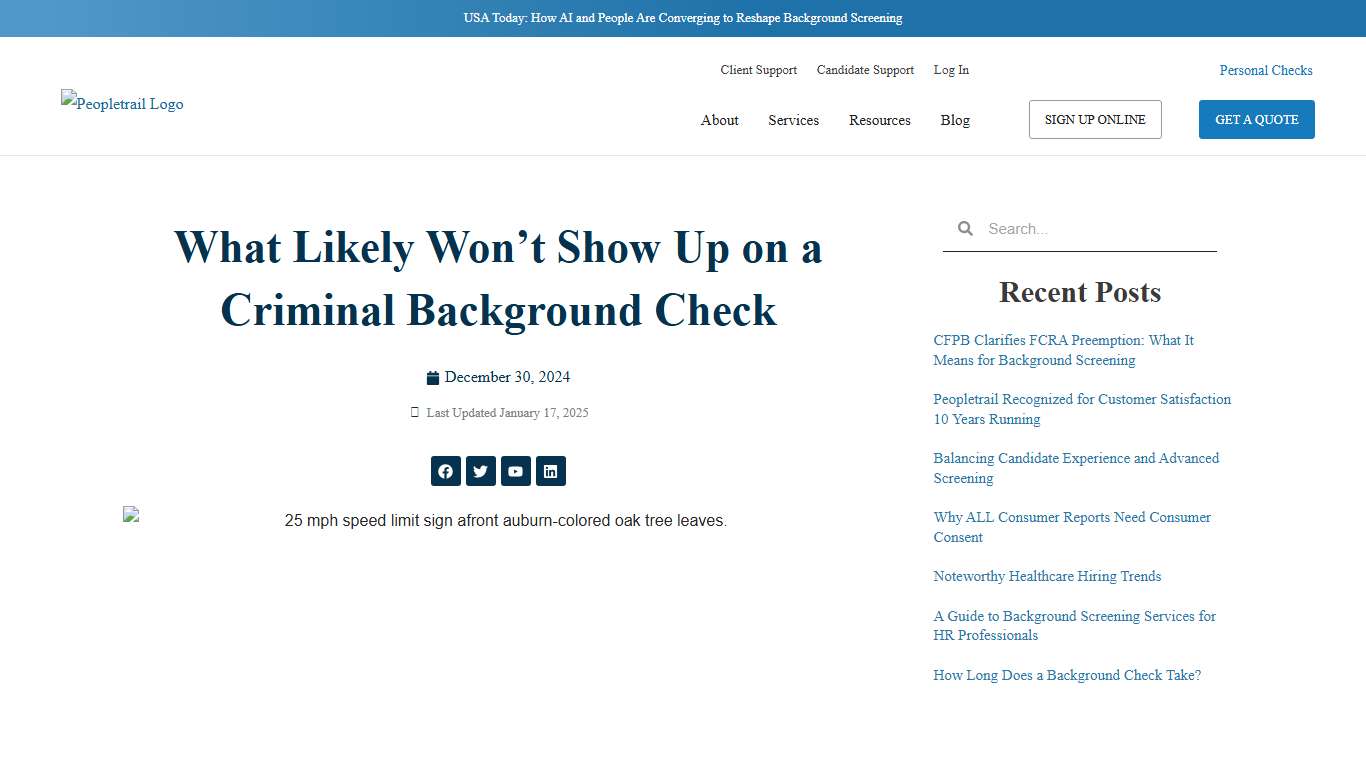
Task: Open the Services dropdown menu
Action: point(793,120)
